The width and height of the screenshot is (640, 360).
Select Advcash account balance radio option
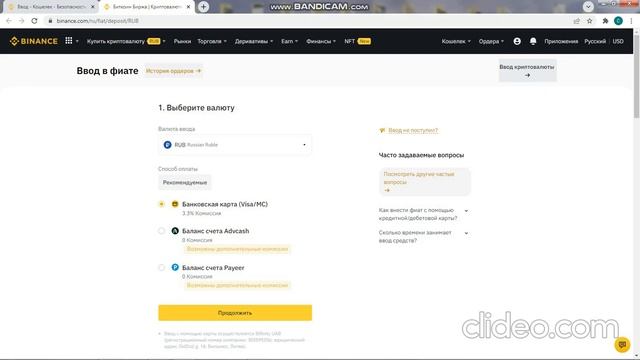(162, 231)
